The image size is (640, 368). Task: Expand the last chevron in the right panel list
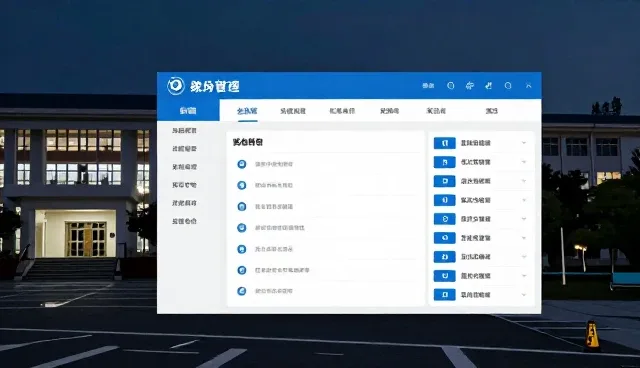point(524,295)
